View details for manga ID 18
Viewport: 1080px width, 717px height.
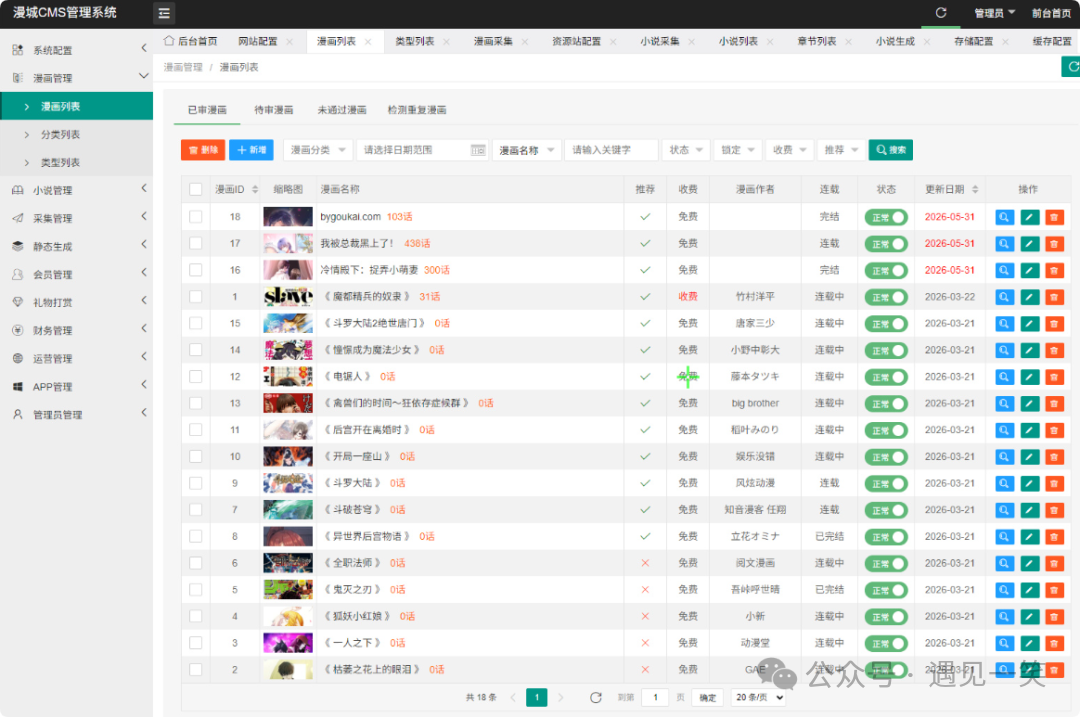coord(1004,217)
